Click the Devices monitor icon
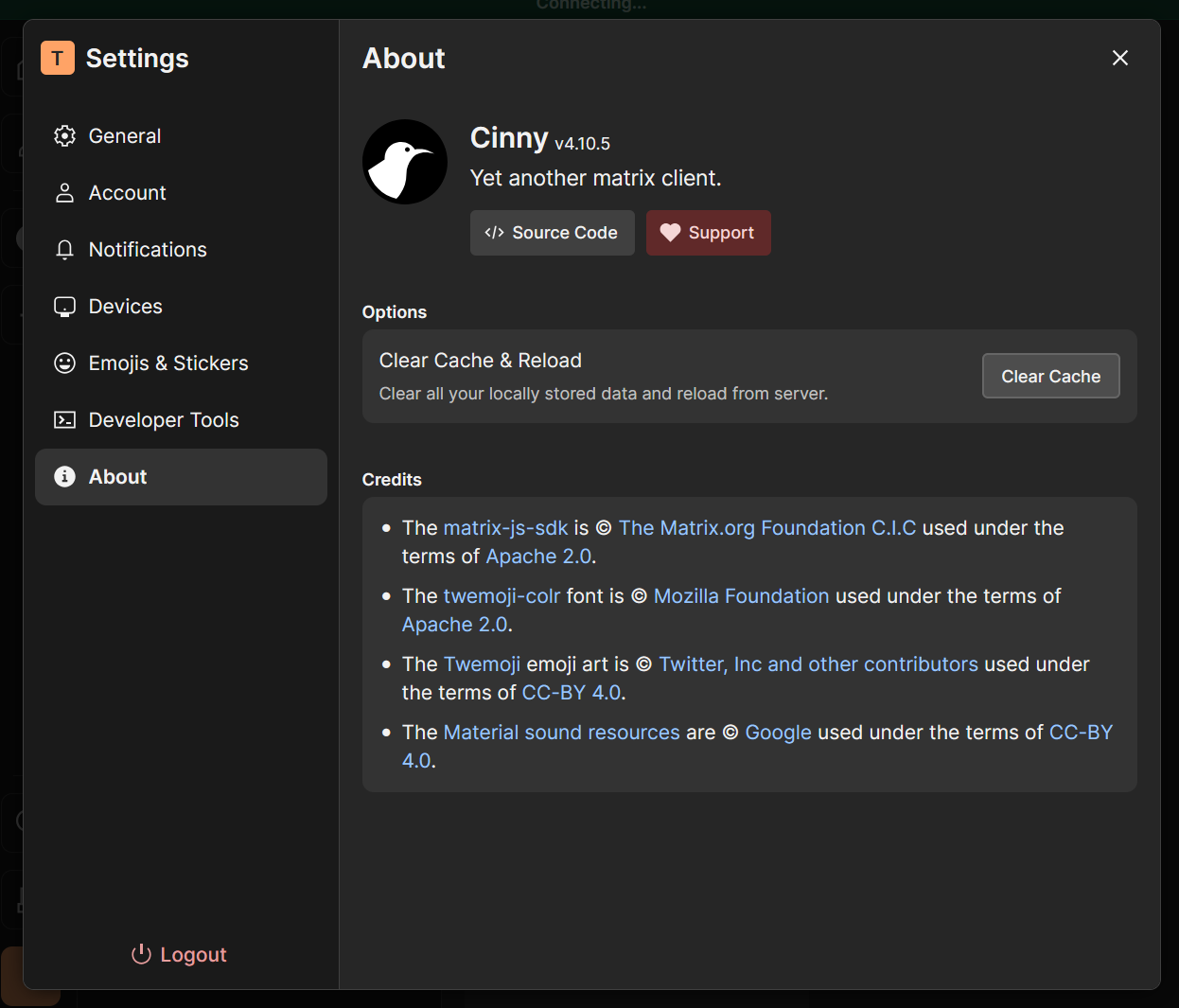The image size is (1179, 1008). pyautogui.click(x=64, y=307)
